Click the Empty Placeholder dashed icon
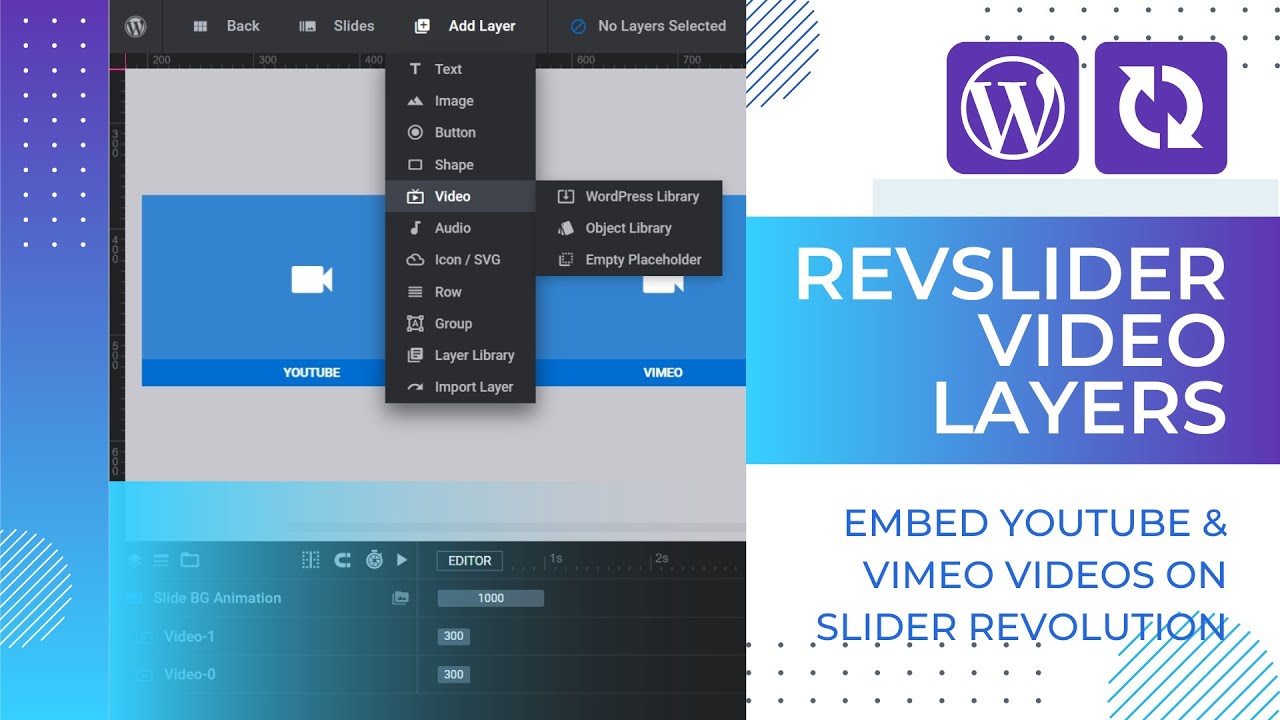Viewport: 1280px width, 720px height. click(566, 259)
